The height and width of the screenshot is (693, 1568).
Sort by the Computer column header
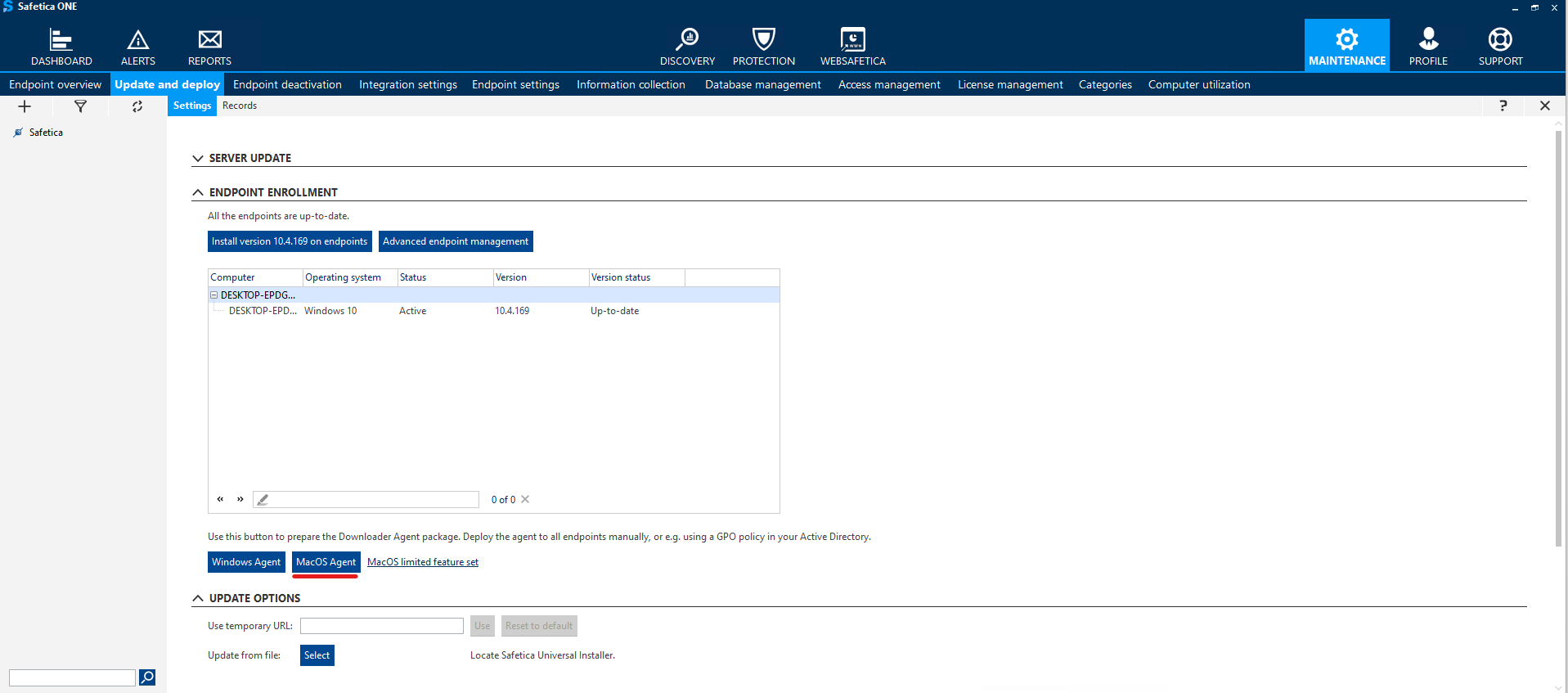pos(255,277)
